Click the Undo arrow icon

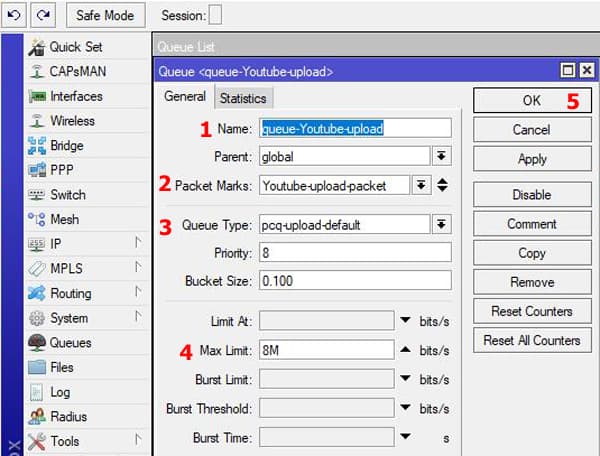[14, 15]
